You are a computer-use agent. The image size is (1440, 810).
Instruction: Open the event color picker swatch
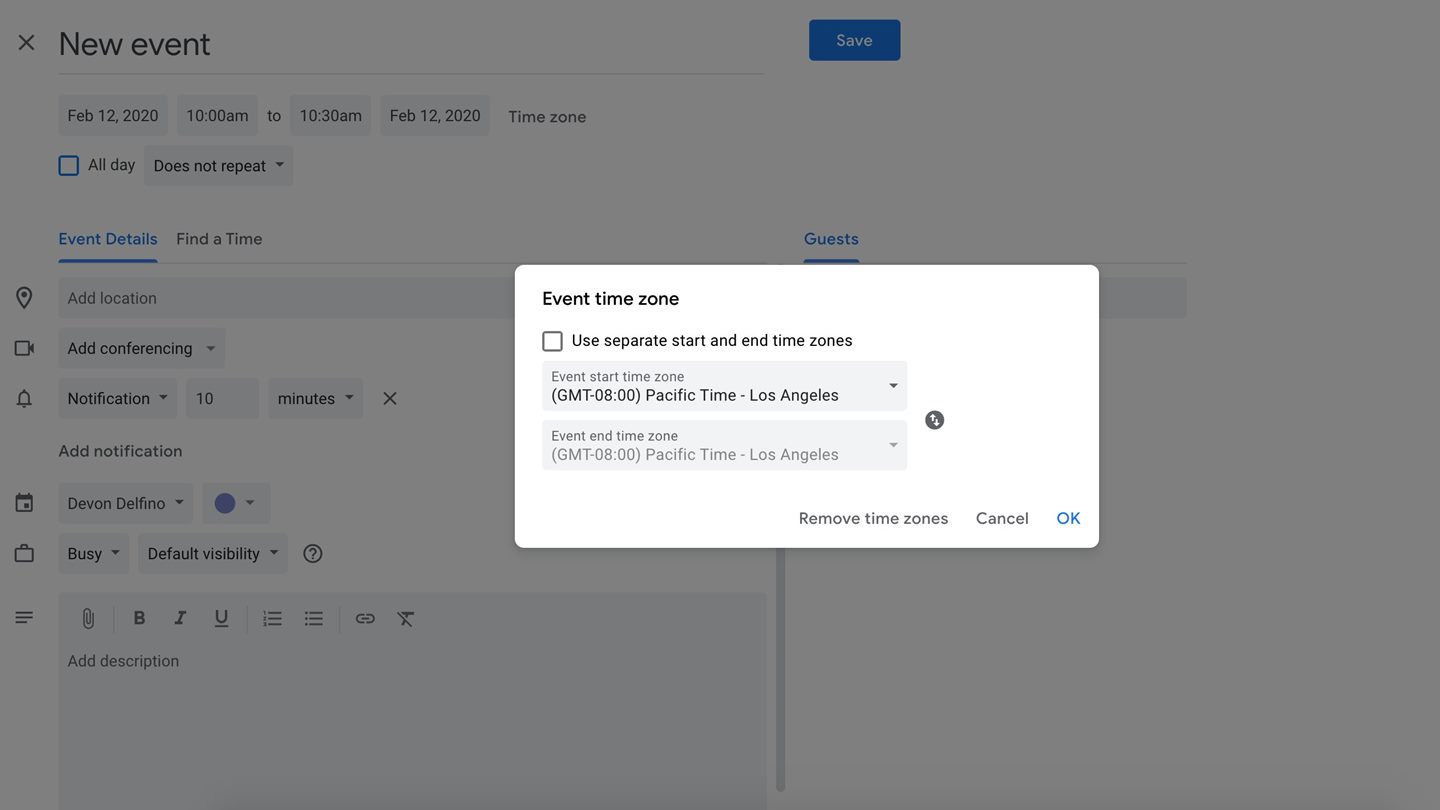[x=236, y=503]
